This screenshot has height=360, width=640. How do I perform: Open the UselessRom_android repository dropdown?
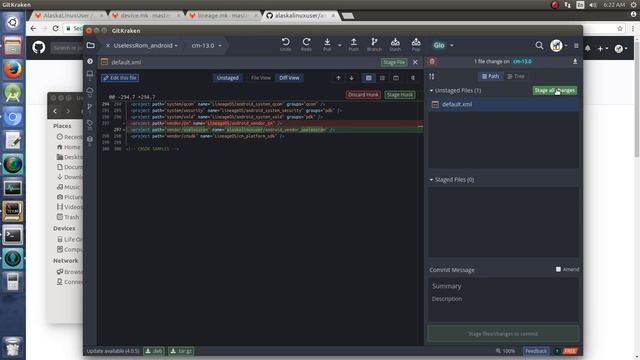click(x=145, y=45)
